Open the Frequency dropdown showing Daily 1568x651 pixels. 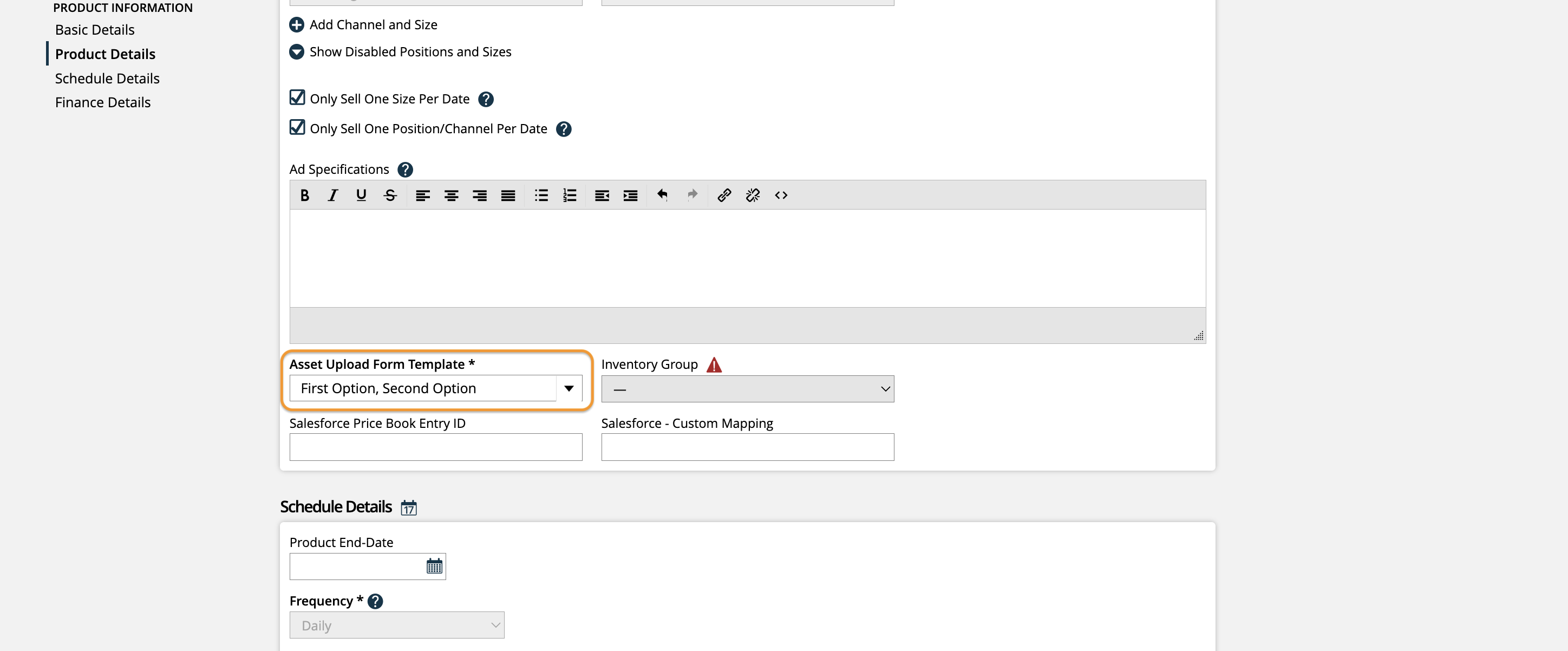click(396, 626)
